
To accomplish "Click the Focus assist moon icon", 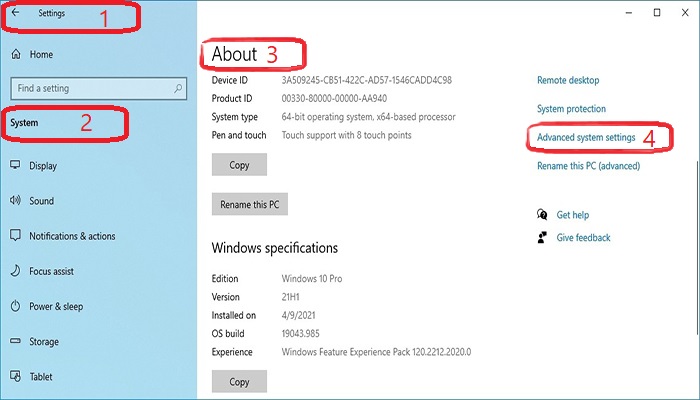I will (15, 271).
